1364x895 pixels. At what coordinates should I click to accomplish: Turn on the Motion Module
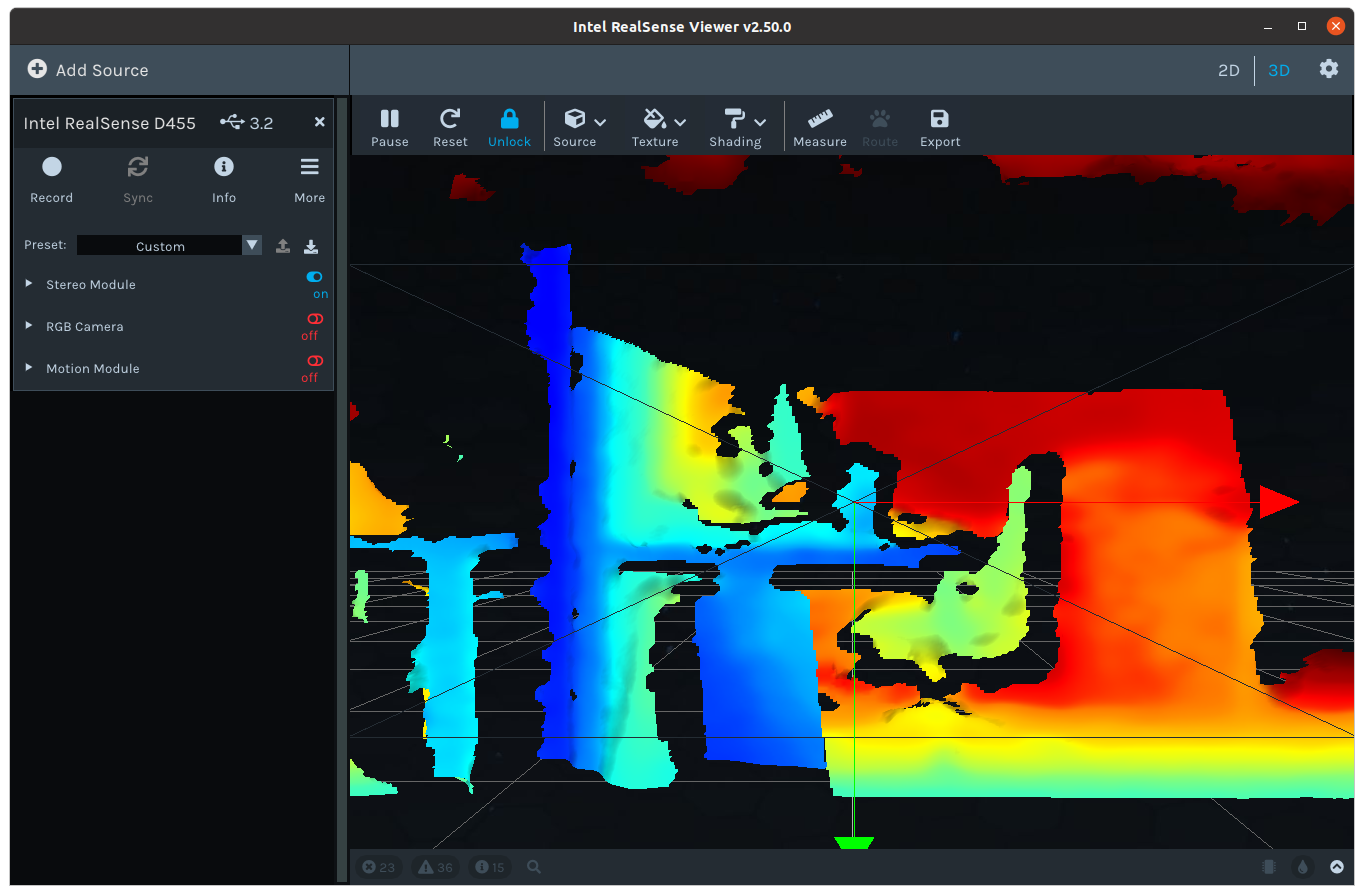coord(314,361)
